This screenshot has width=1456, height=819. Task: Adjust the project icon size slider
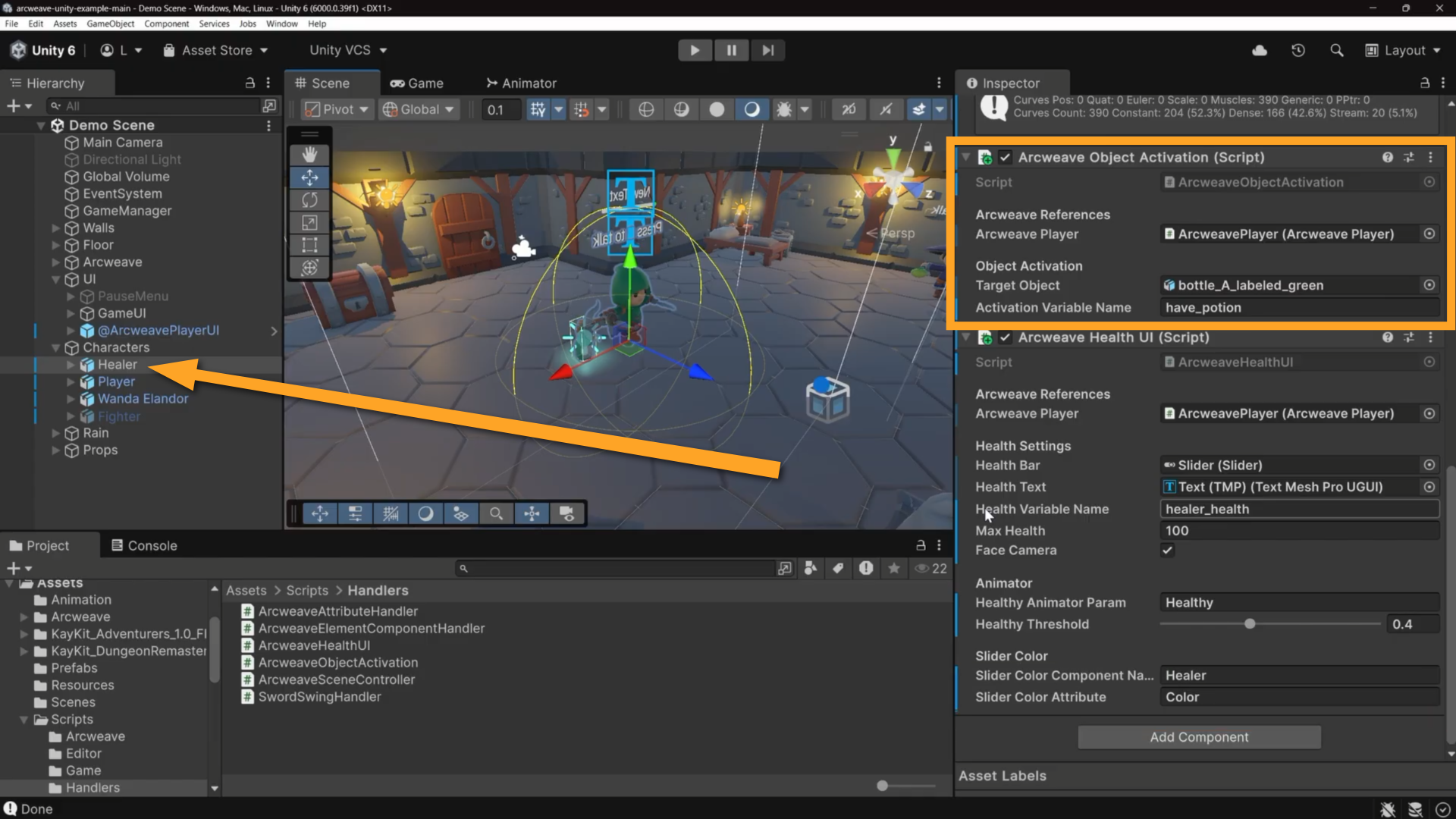pos(882,786)
